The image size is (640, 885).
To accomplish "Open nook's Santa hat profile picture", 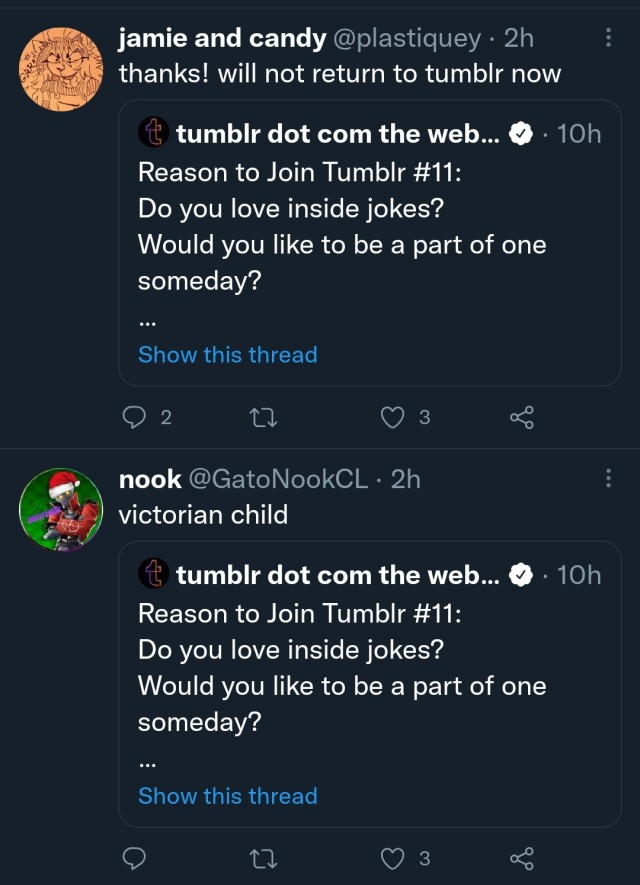I will [x=61, y=511].
